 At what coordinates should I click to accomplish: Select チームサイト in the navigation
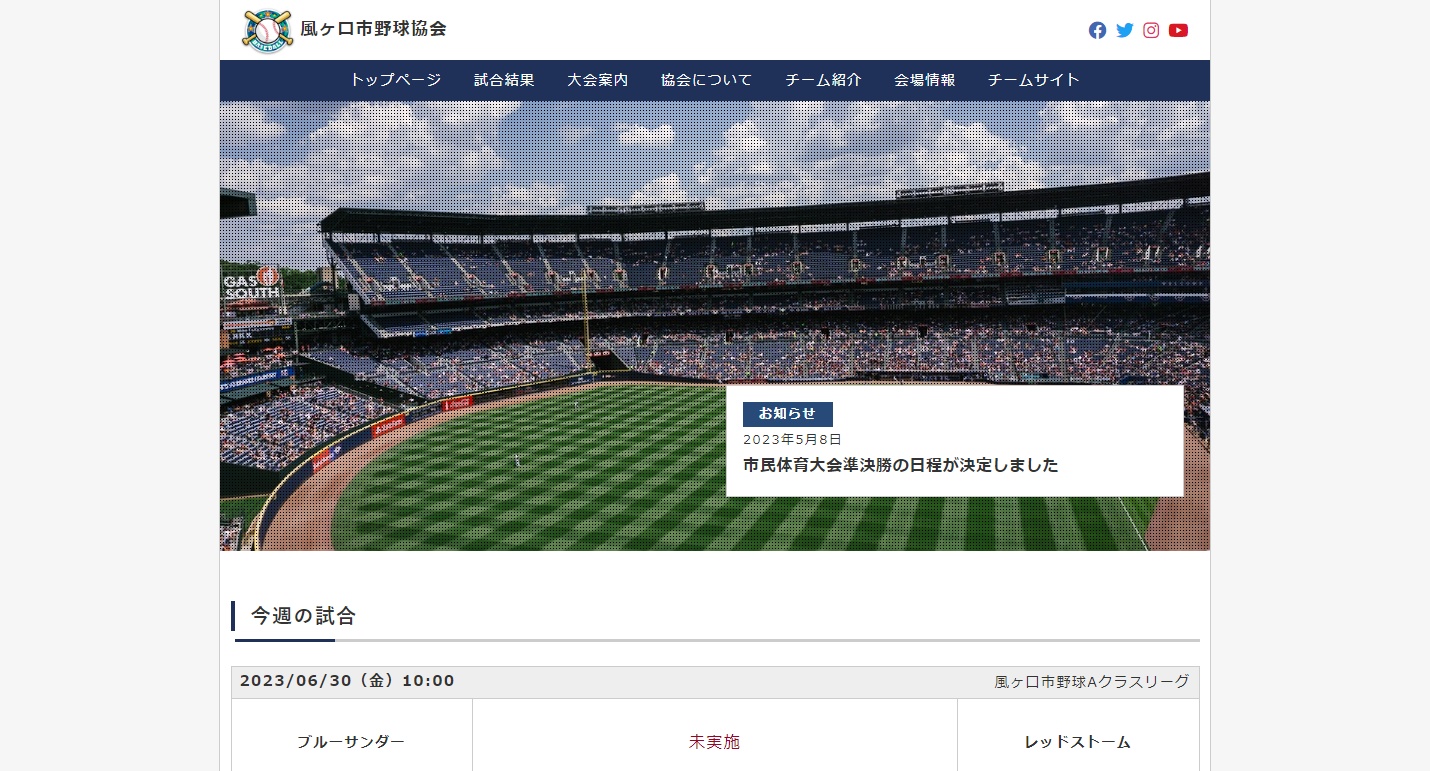(1034, 80)
